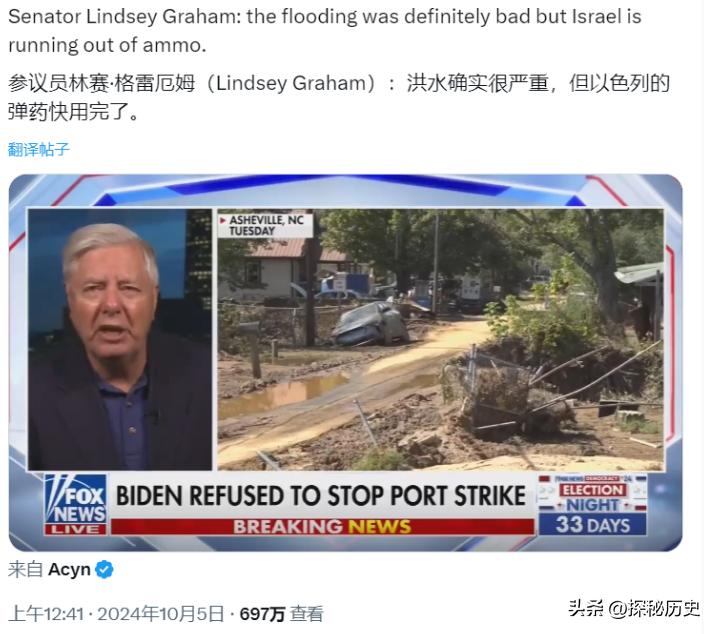This screenshot has height=634, width=717.
Task: Click the 33 DAYS counter box
Action: click(x=593, y=525)
